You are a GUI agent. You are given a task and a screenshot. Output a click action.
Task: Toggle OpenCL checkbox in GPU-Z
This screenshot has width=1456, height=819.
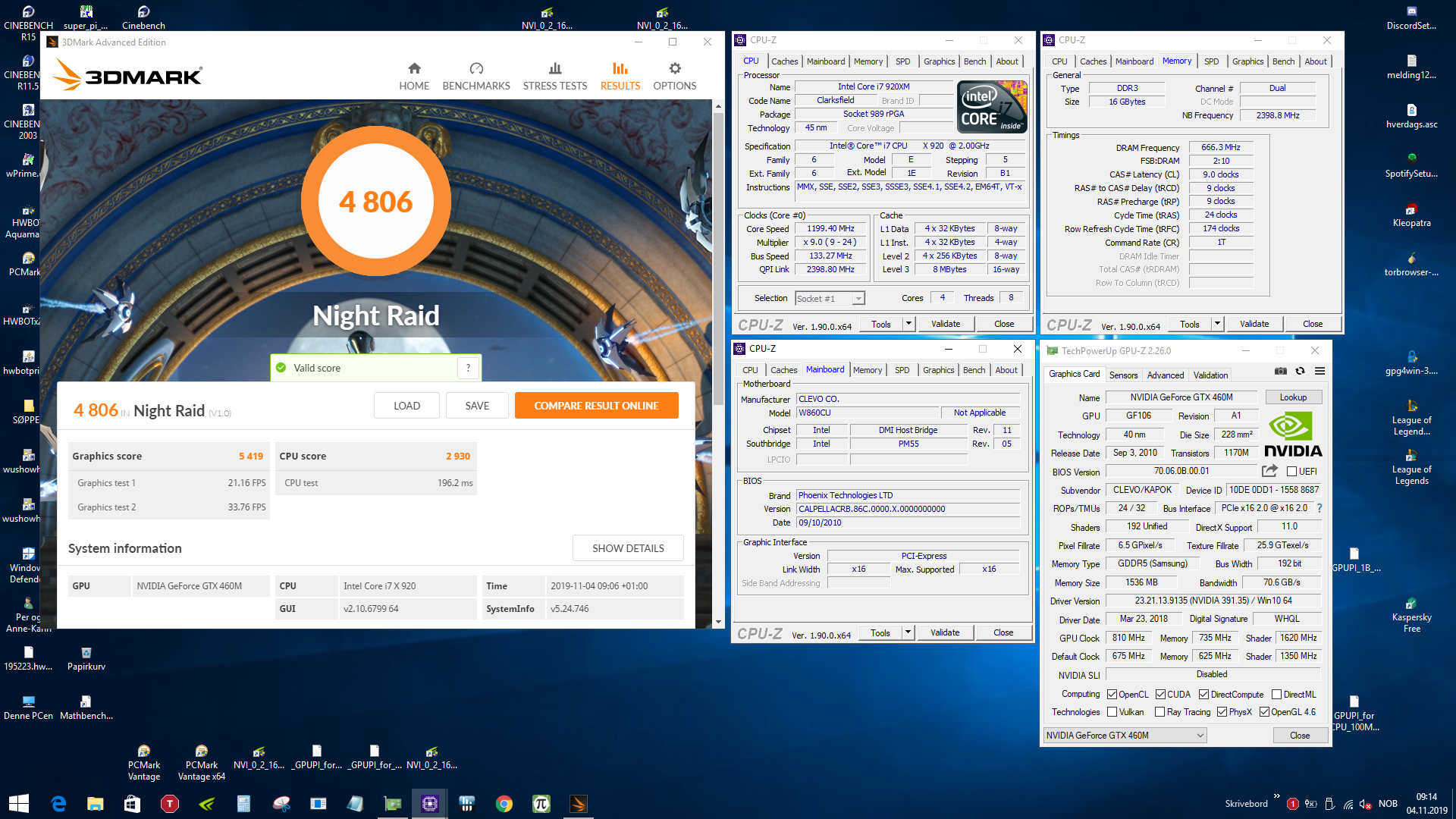1112,695
